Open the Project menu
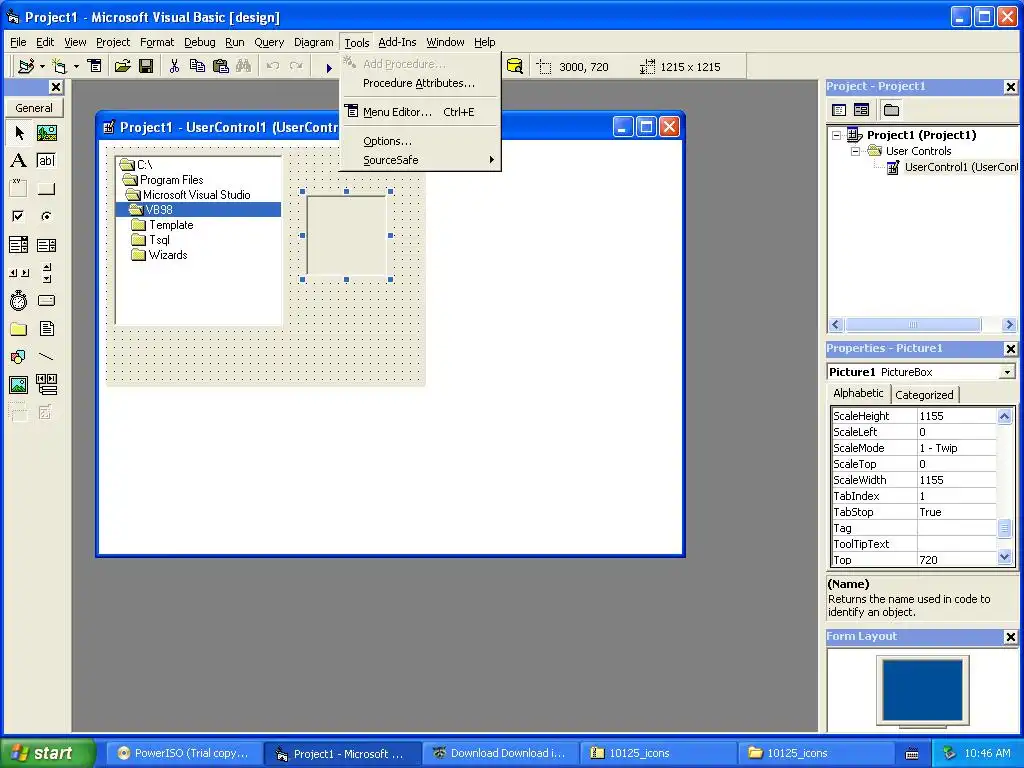 click(113, 42)
